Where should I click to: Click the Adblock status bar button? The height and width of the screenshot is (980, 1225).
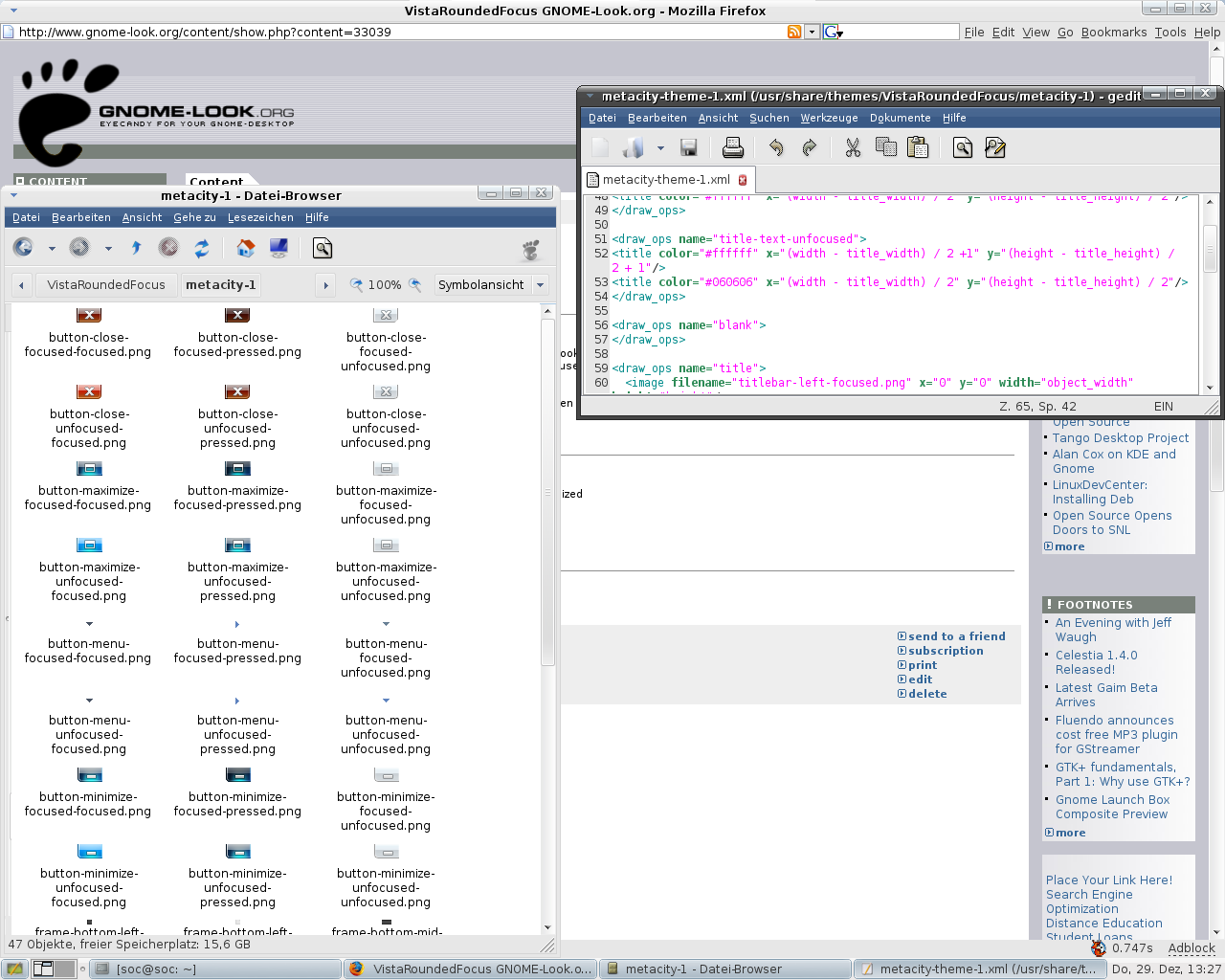click(1192, 948)
